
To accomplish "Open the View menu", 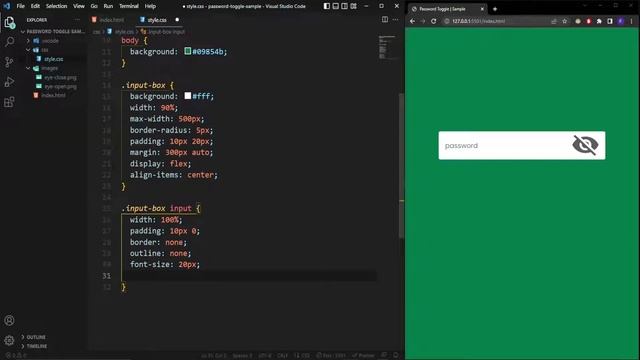I will coord(79,6).
